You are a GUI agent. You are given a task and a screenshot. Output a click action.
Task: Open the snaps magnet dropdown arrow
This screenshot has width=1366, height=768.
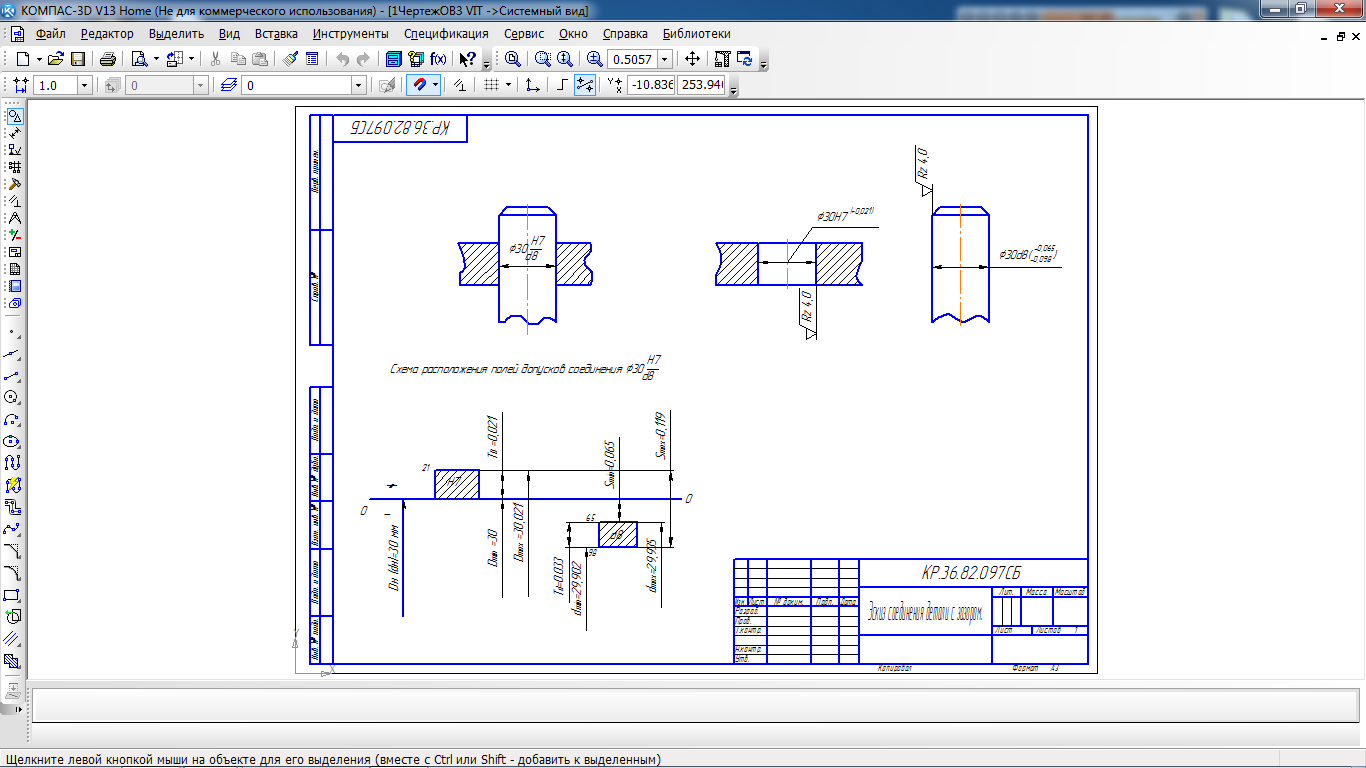(436, 85)
